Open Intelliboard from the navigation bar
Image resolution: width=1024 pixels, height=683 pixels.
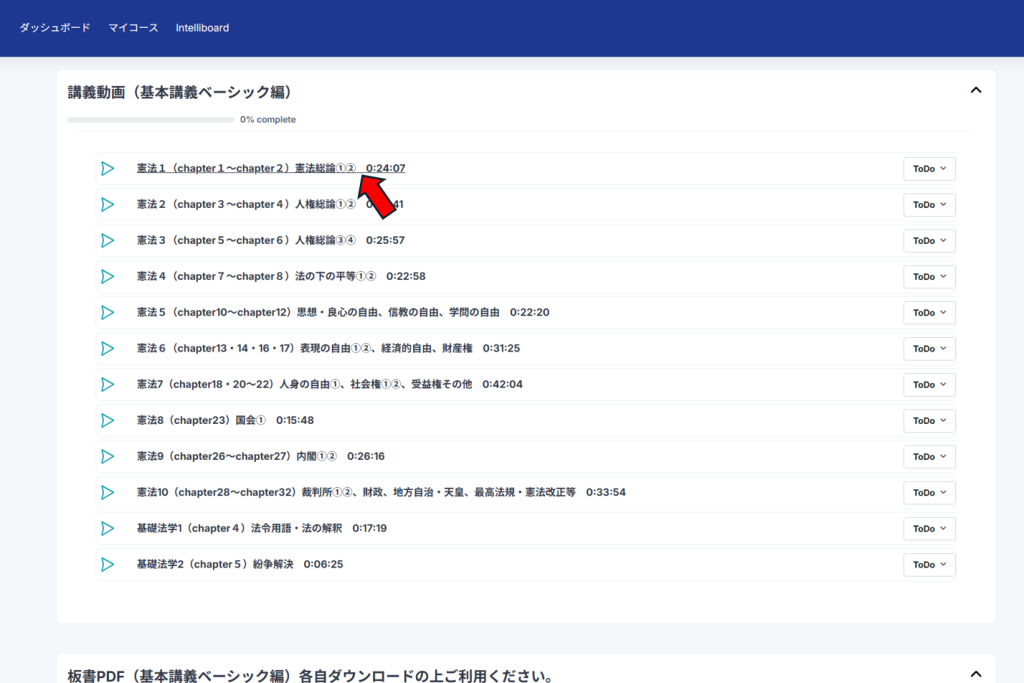coord(202,27)
